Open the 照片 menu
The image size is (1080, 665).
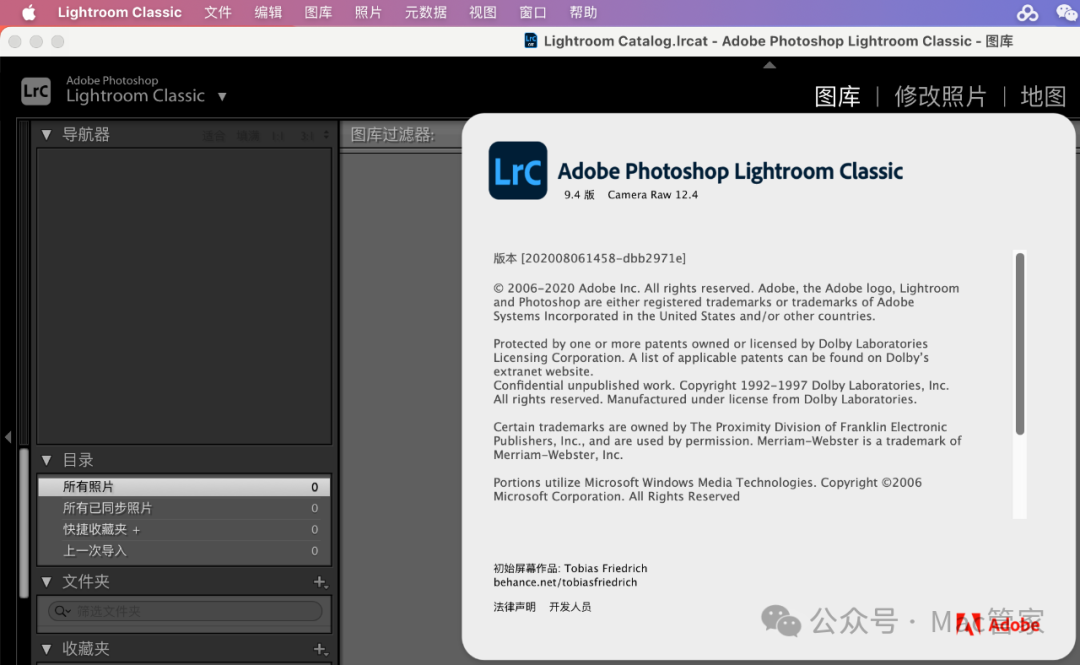pyautogui.click(x=368, y=12)
